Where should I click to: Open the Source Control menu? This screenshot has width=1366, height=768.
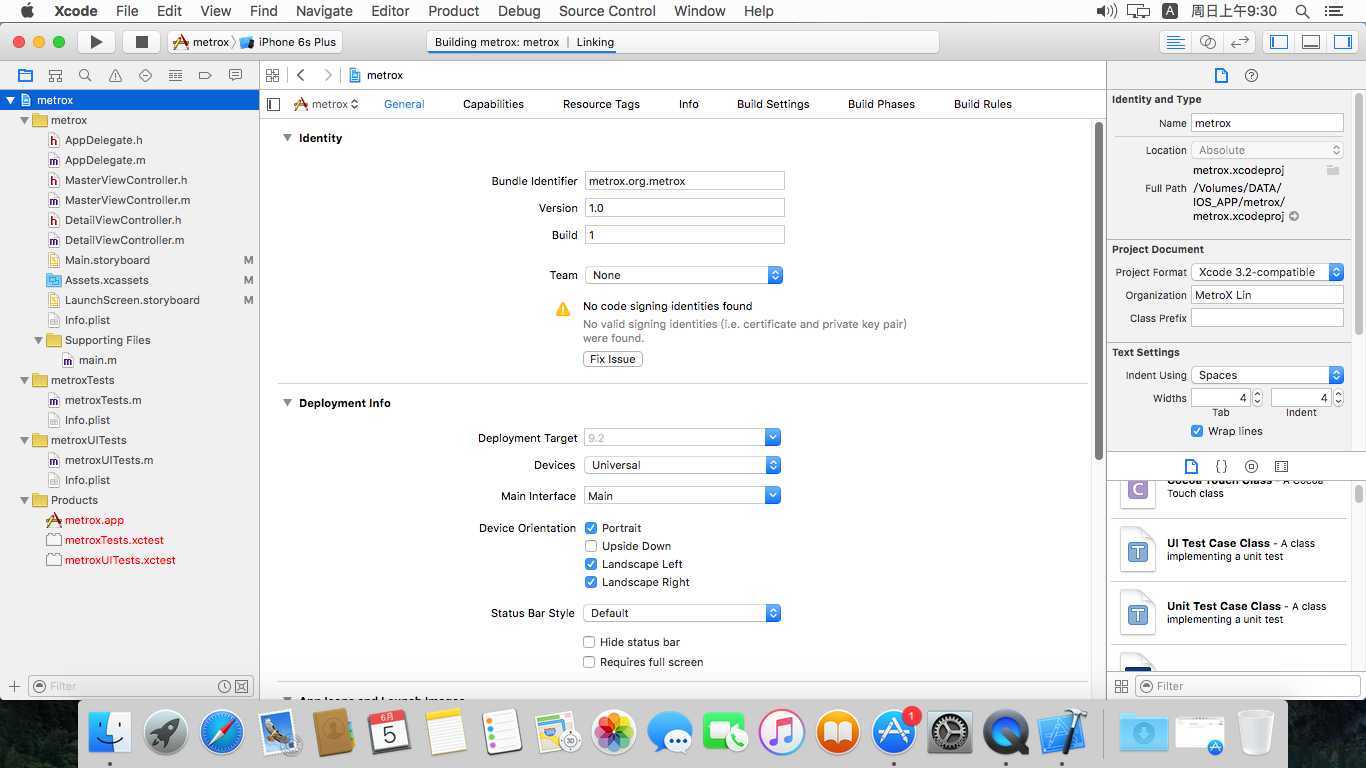coord(607,11)
